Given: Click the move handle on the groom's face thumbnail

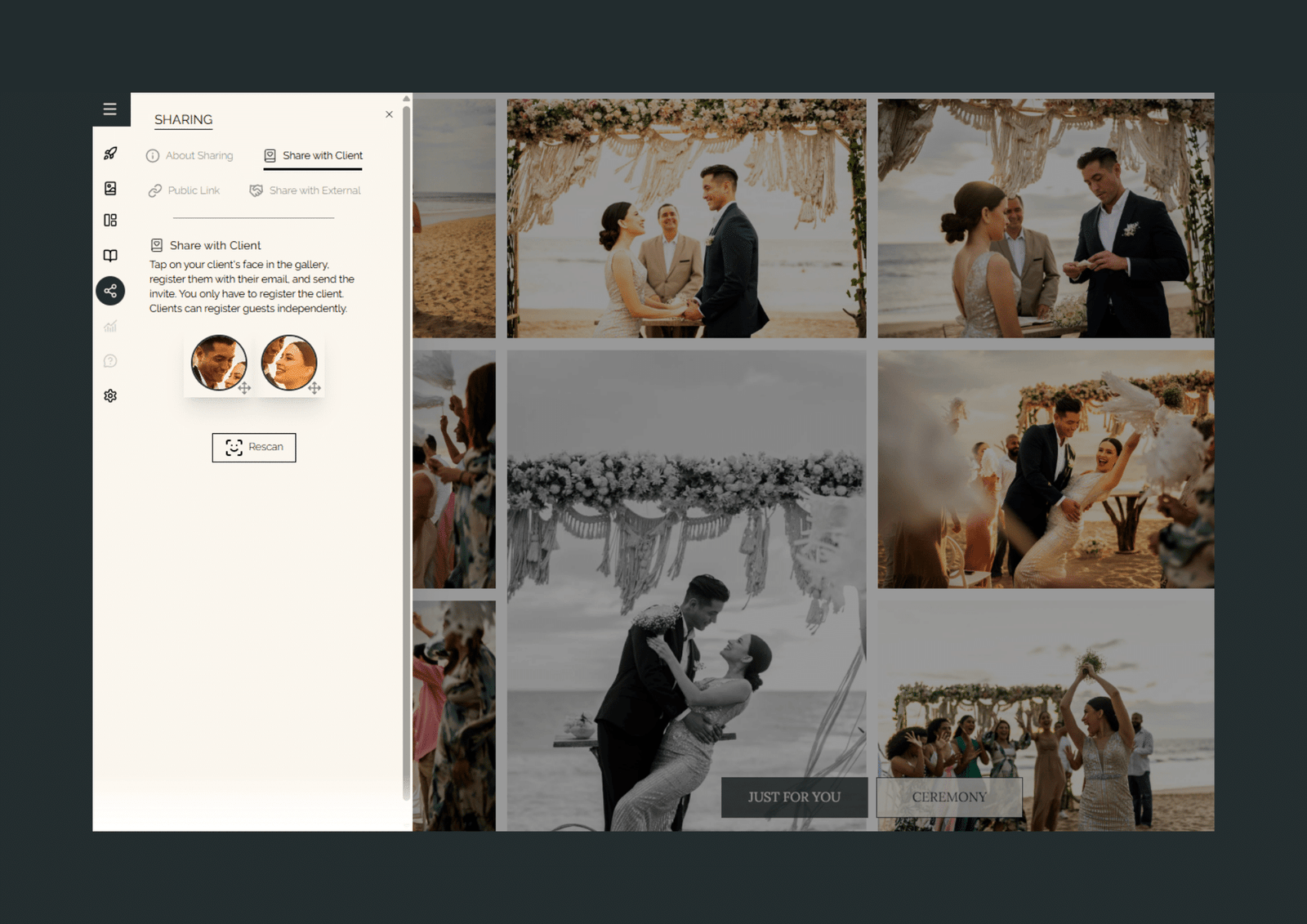Looking at the screenshot, I should click(244, 388).
